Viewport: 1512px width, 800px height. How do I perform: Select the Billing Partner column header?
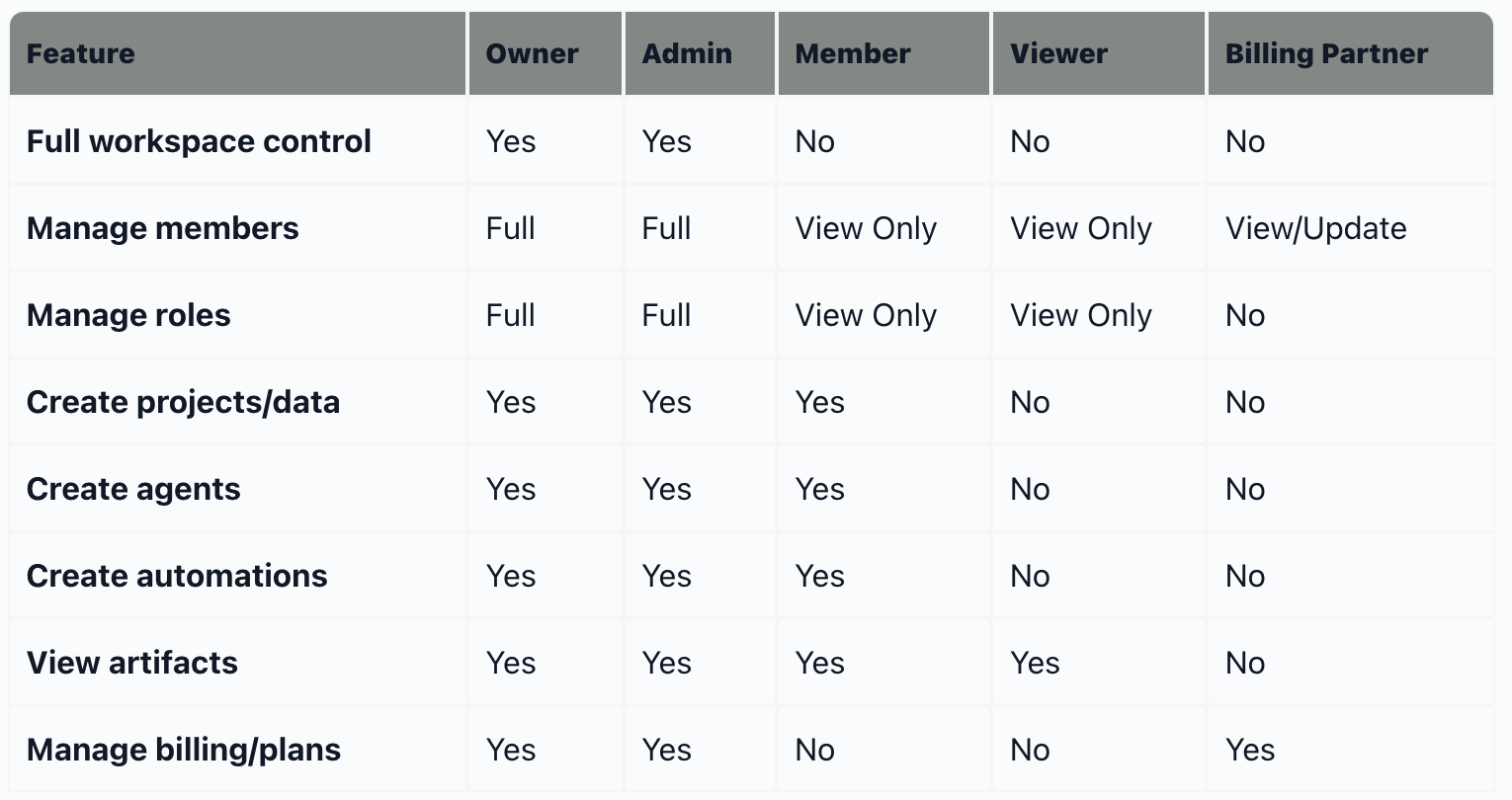[x=1326, y=53]
